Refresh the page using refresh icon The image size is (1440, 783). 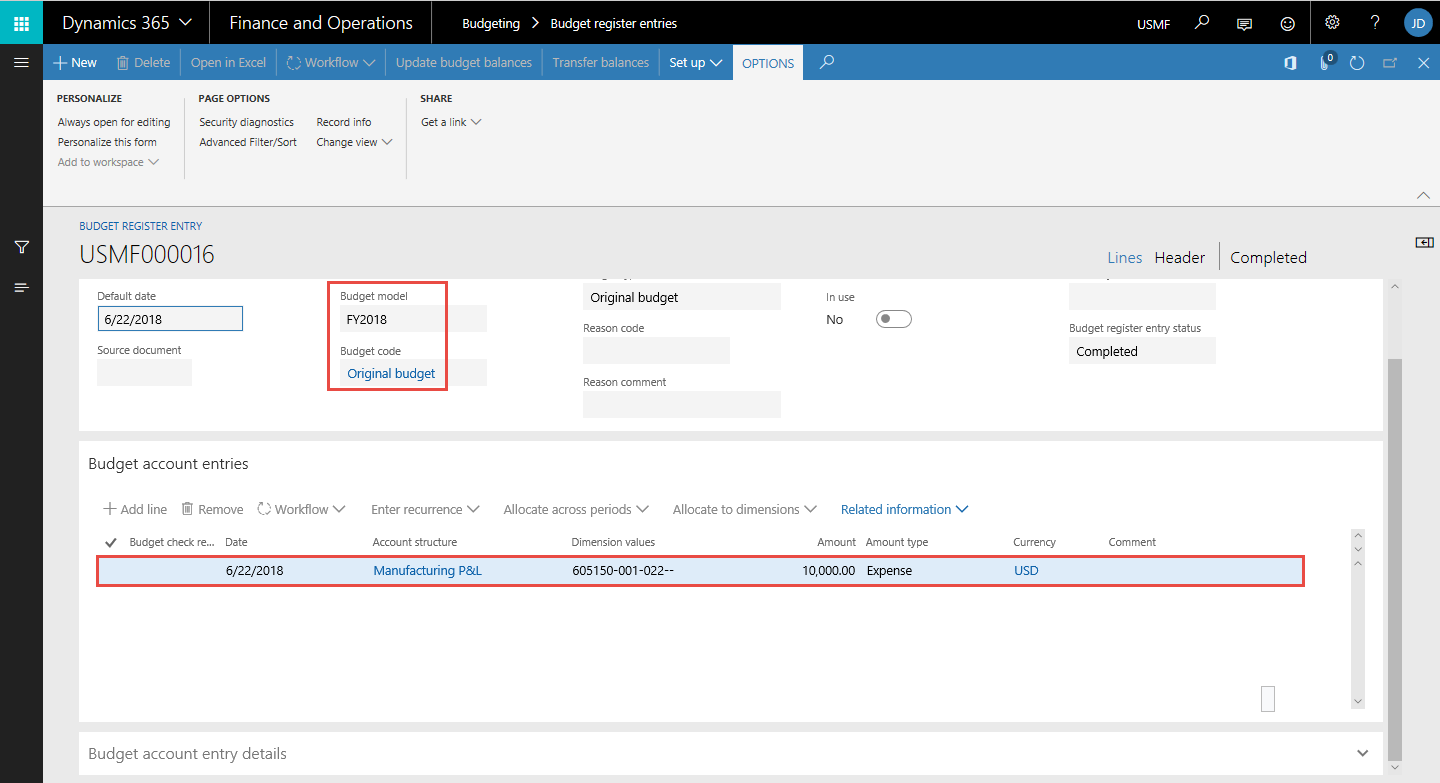[x=1357, y=63]
